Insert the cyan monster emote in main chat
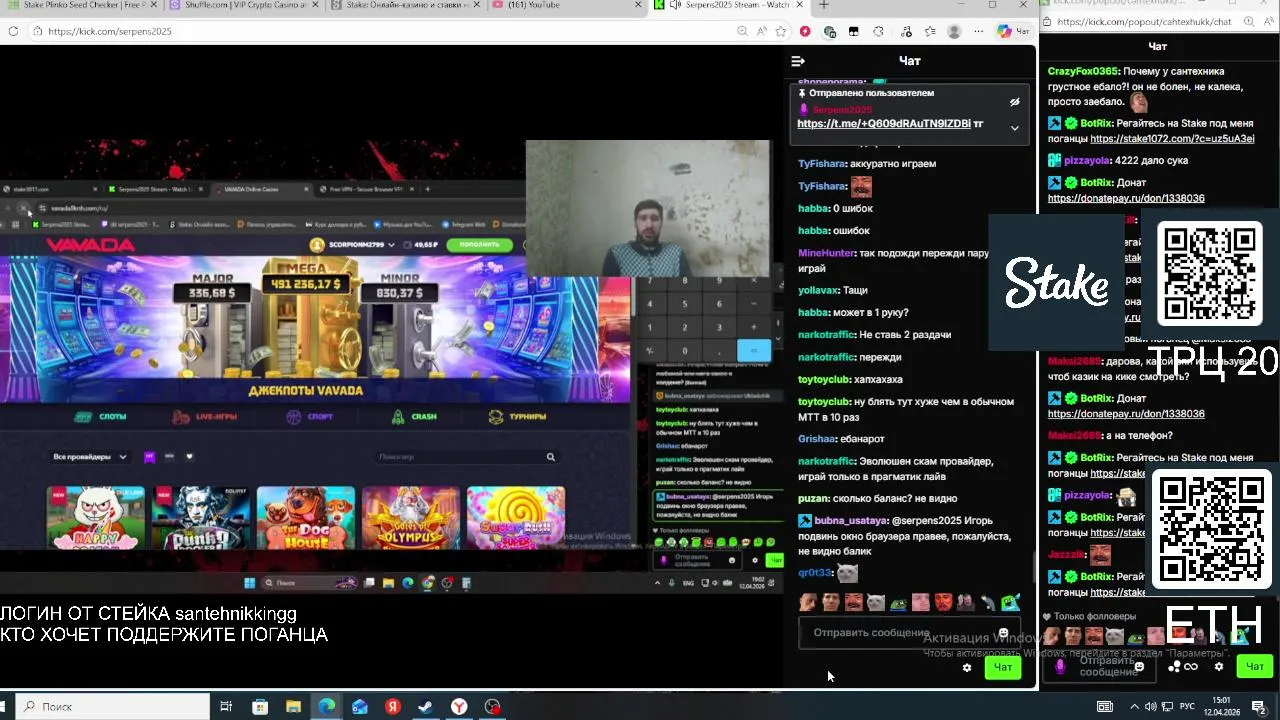The width and height of the screenshot is (1280, 720). [1010, 603]
